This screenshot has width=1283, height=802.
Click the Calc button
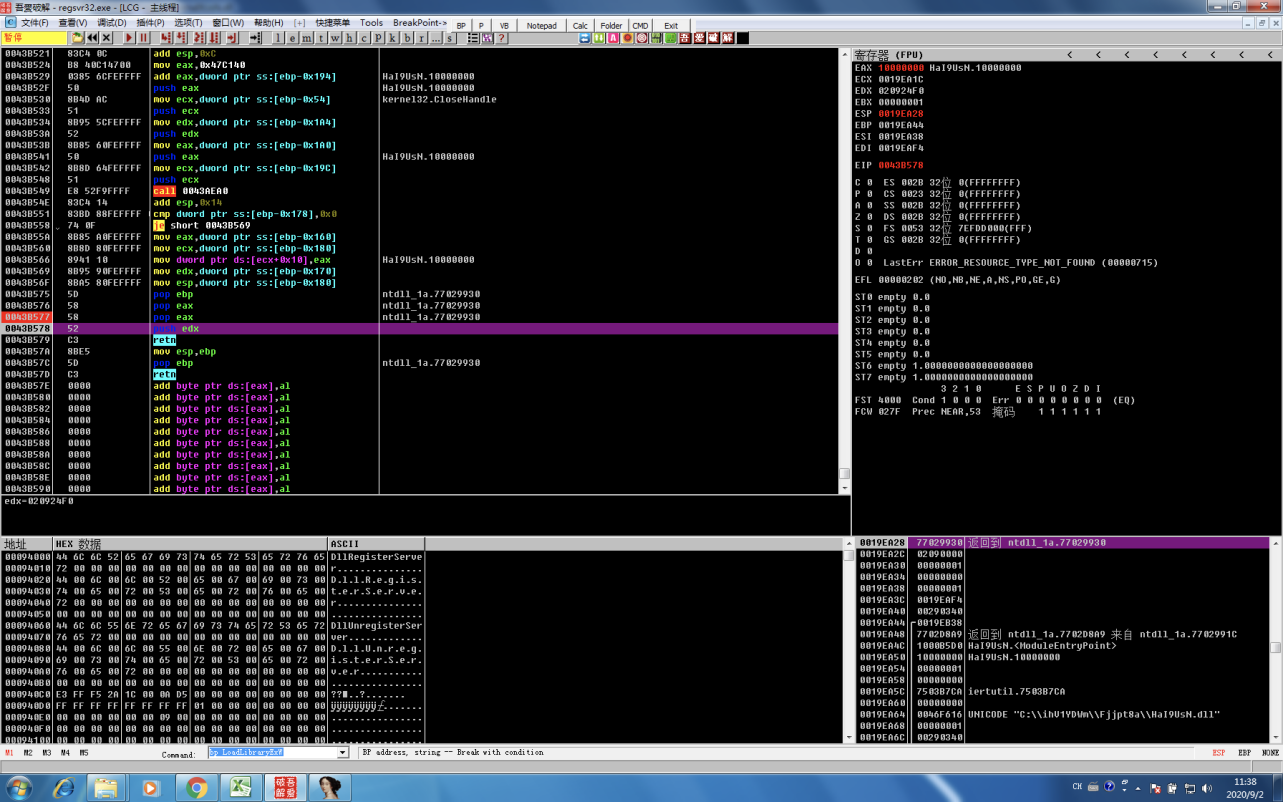580,25
